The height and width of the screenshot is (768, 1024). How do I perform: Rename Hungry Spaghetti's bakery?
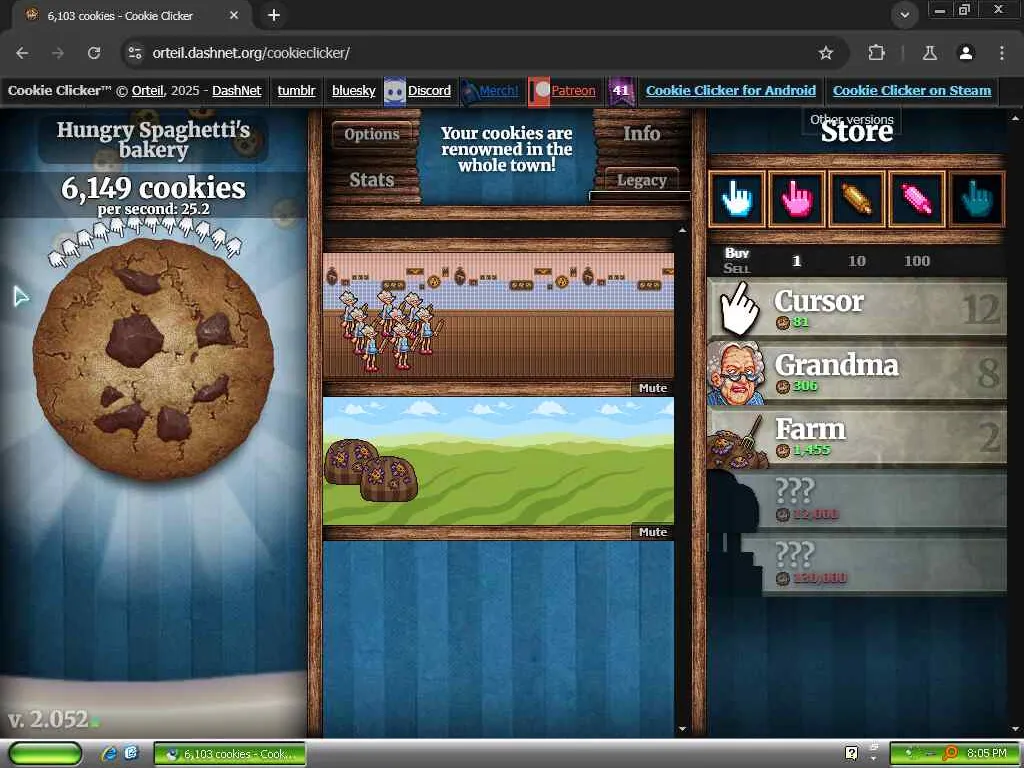click(153, 139)
